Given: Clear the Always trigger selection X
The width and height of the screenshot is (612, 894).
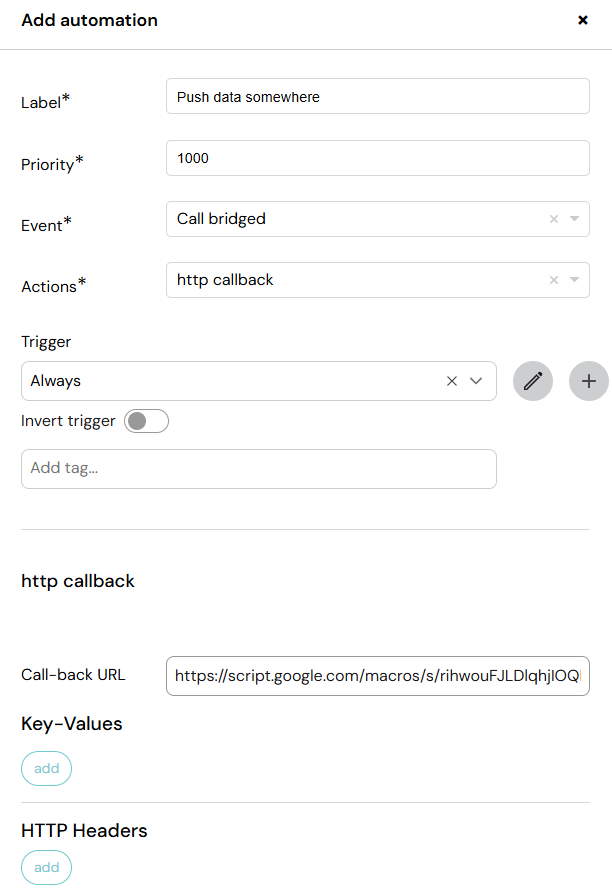Looking at the screenshot, I should [452, 381].
